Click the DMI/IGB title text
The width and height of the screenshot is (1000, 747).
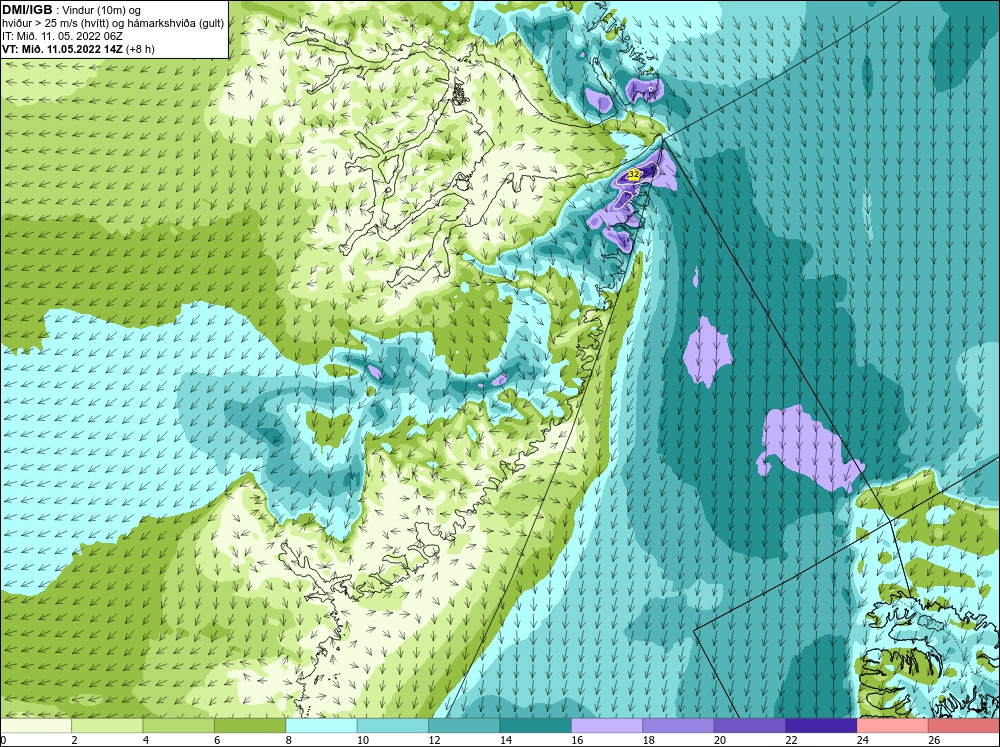(27, 10)
